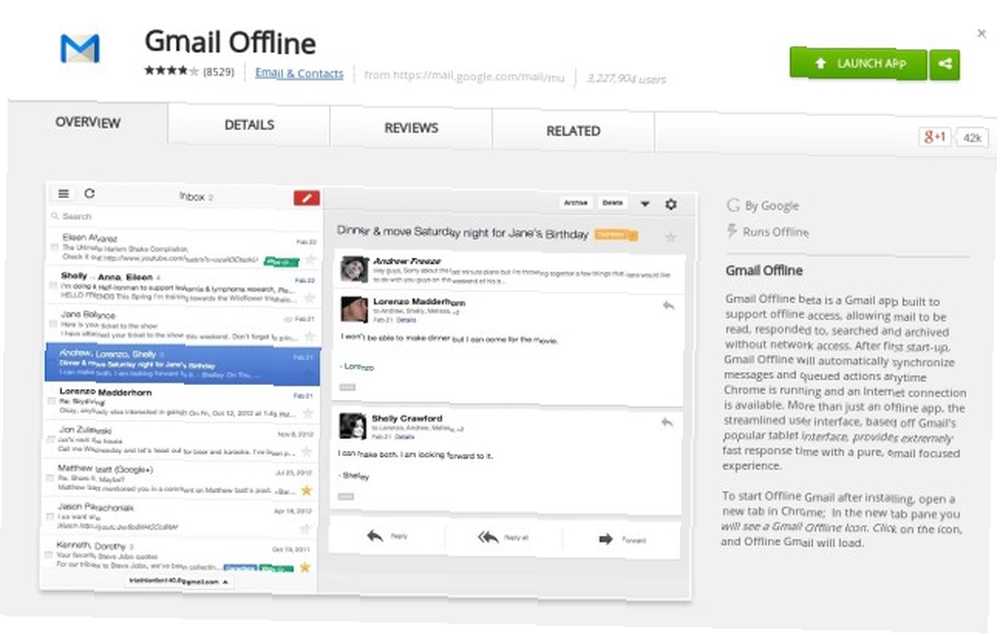Open the dropdown arrow next to Delete

point(645,204)
